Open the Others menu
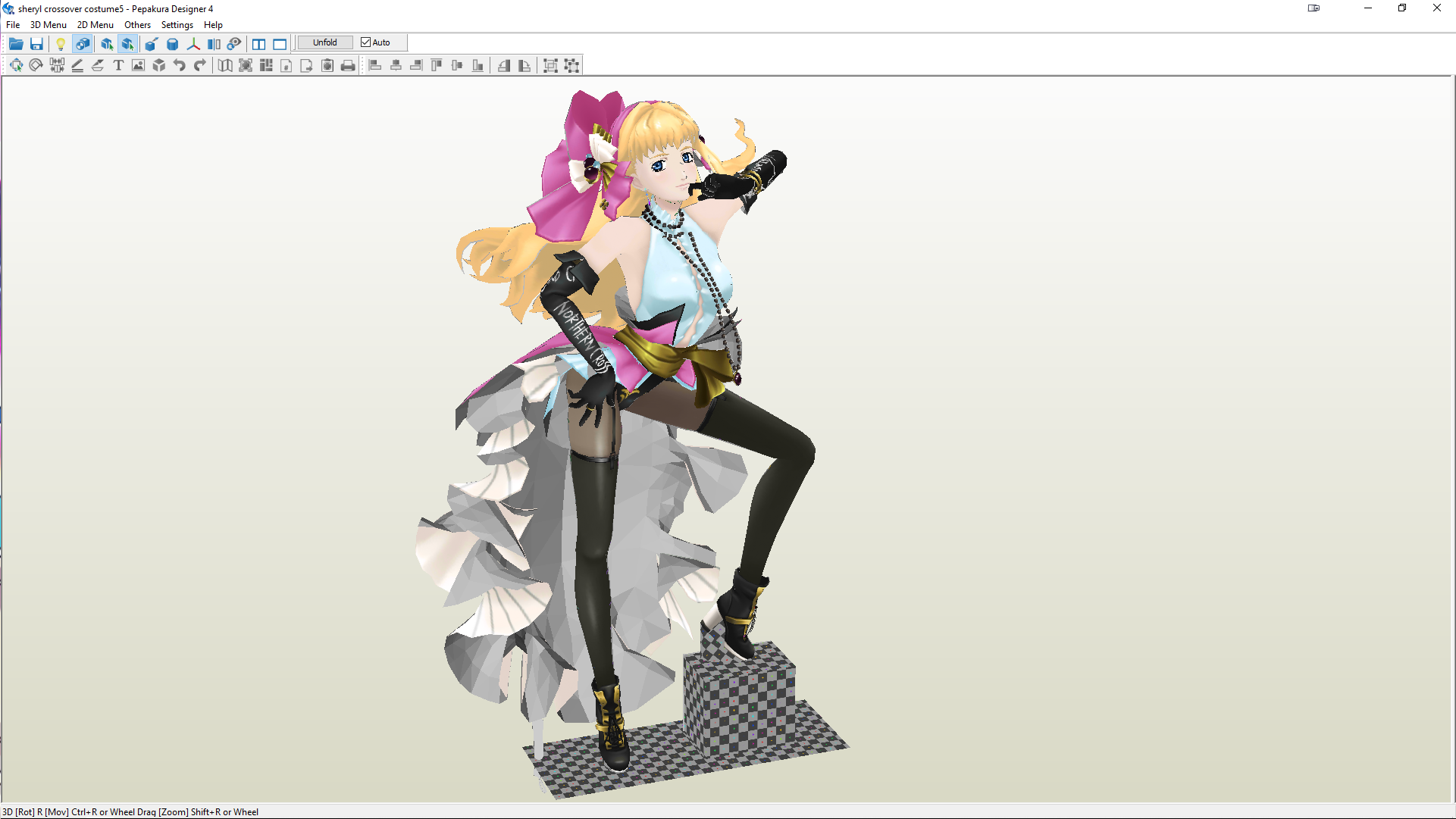This screenshot has height=819, width=1456. [138, 25]
